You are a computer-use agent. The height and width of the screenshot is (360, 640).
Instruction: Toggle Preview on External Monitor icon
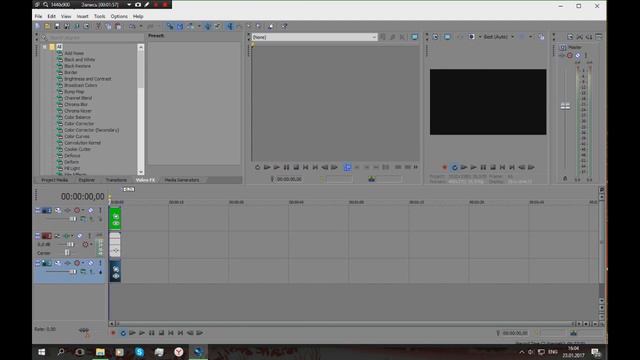click(x=447, y=37)
